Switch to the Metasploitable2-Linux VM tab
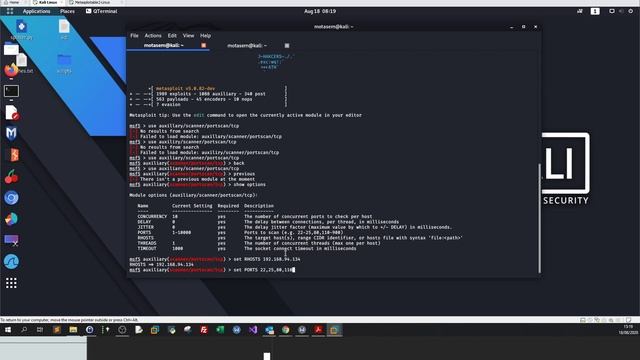 click(x=92, y=2)
